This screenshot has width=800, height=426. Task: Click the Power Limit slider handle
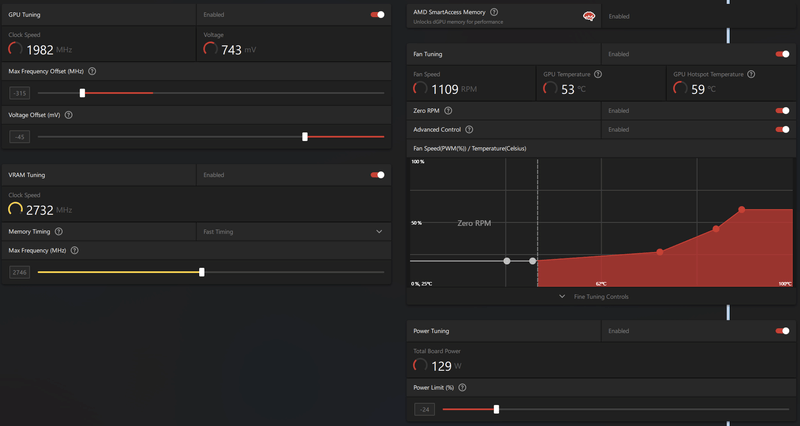(x=496, y=409)
